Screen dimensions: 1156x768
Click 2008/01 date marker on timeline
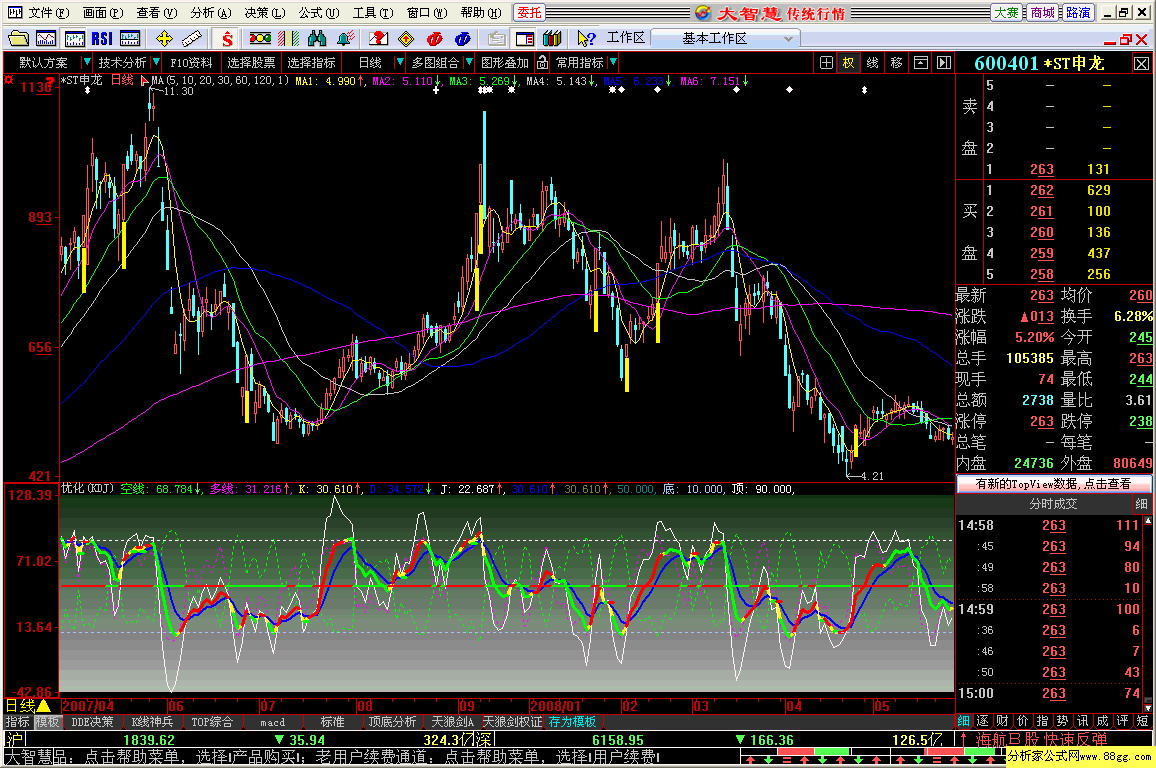pyautogui.click(x=554, y=706)
